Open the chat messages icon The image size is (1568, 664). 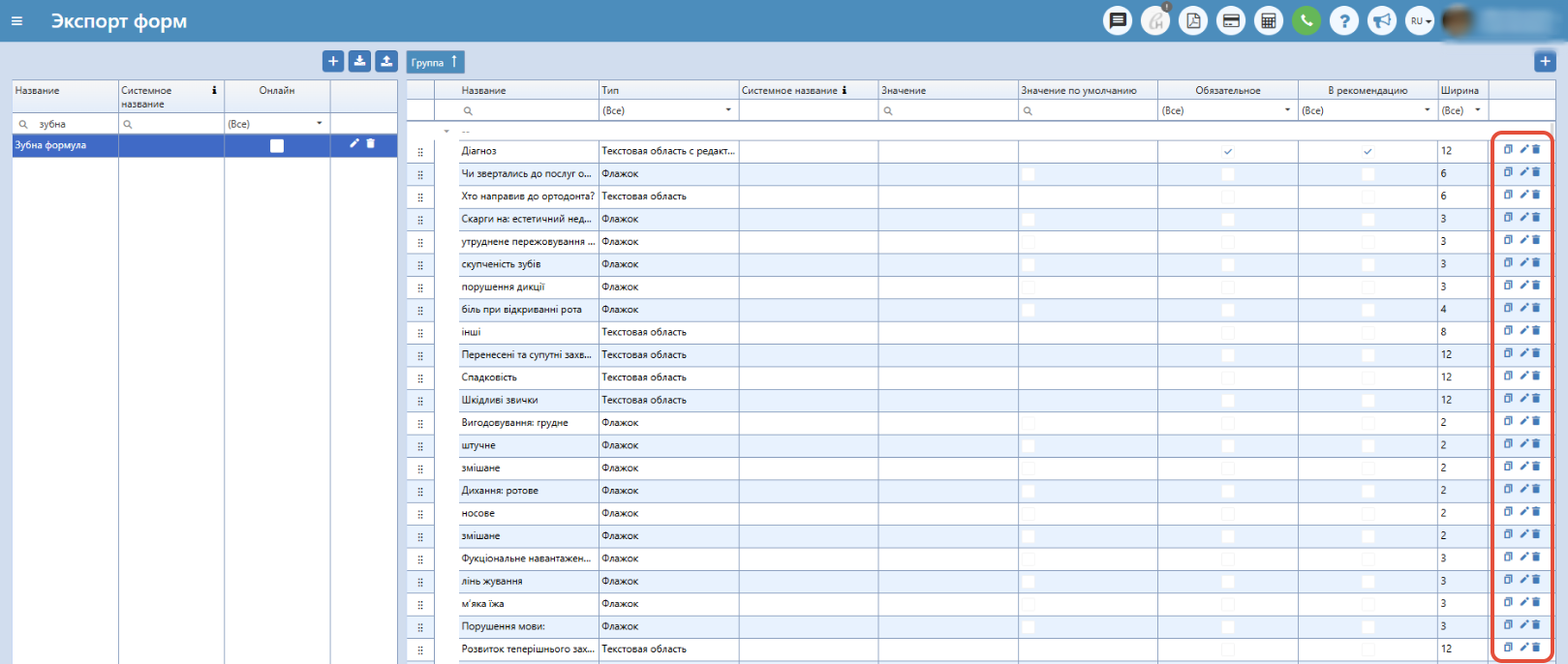(1118, 20)
